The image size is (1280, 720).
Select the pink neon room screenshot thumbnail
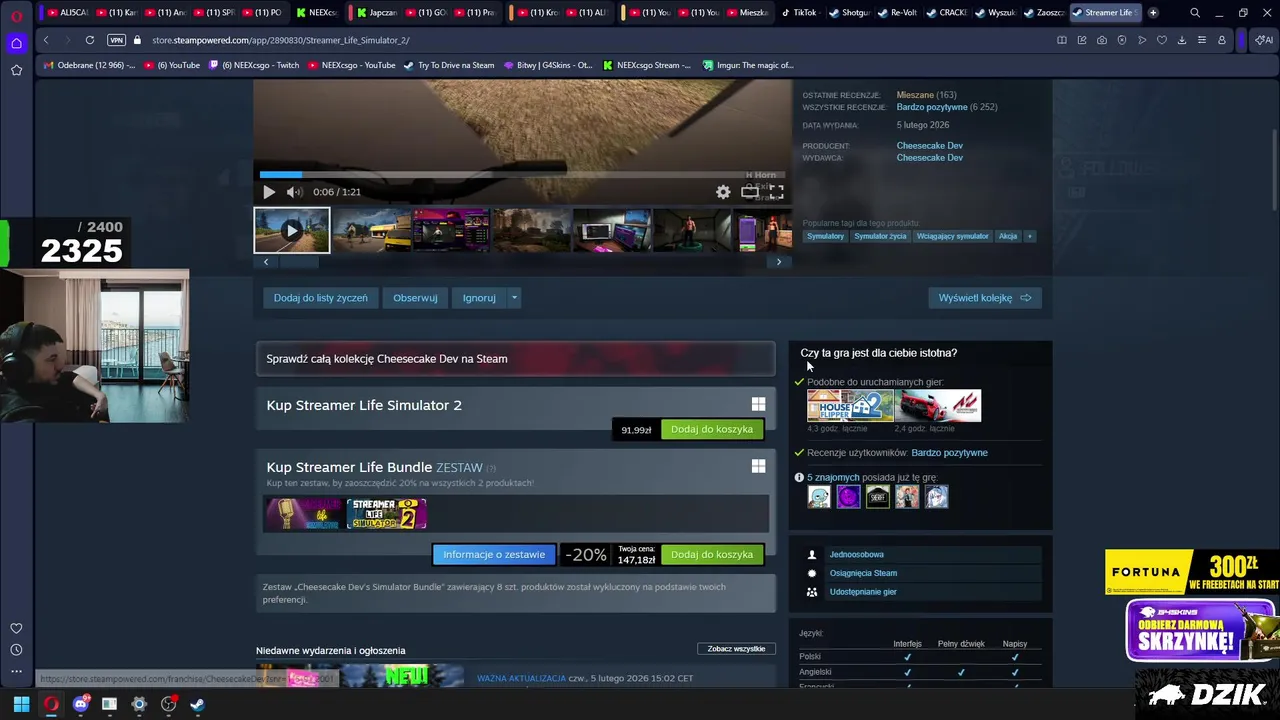451,230
